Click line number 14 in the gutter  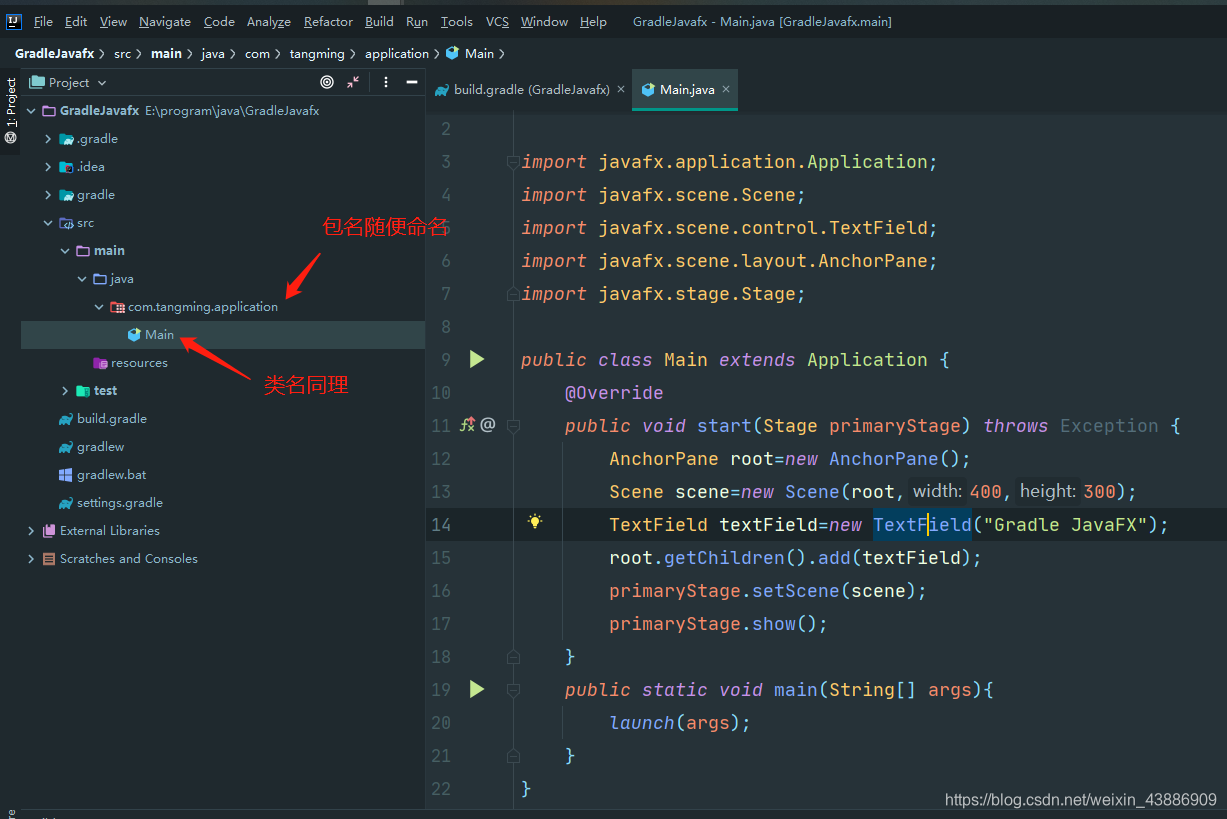pos(440,524)
